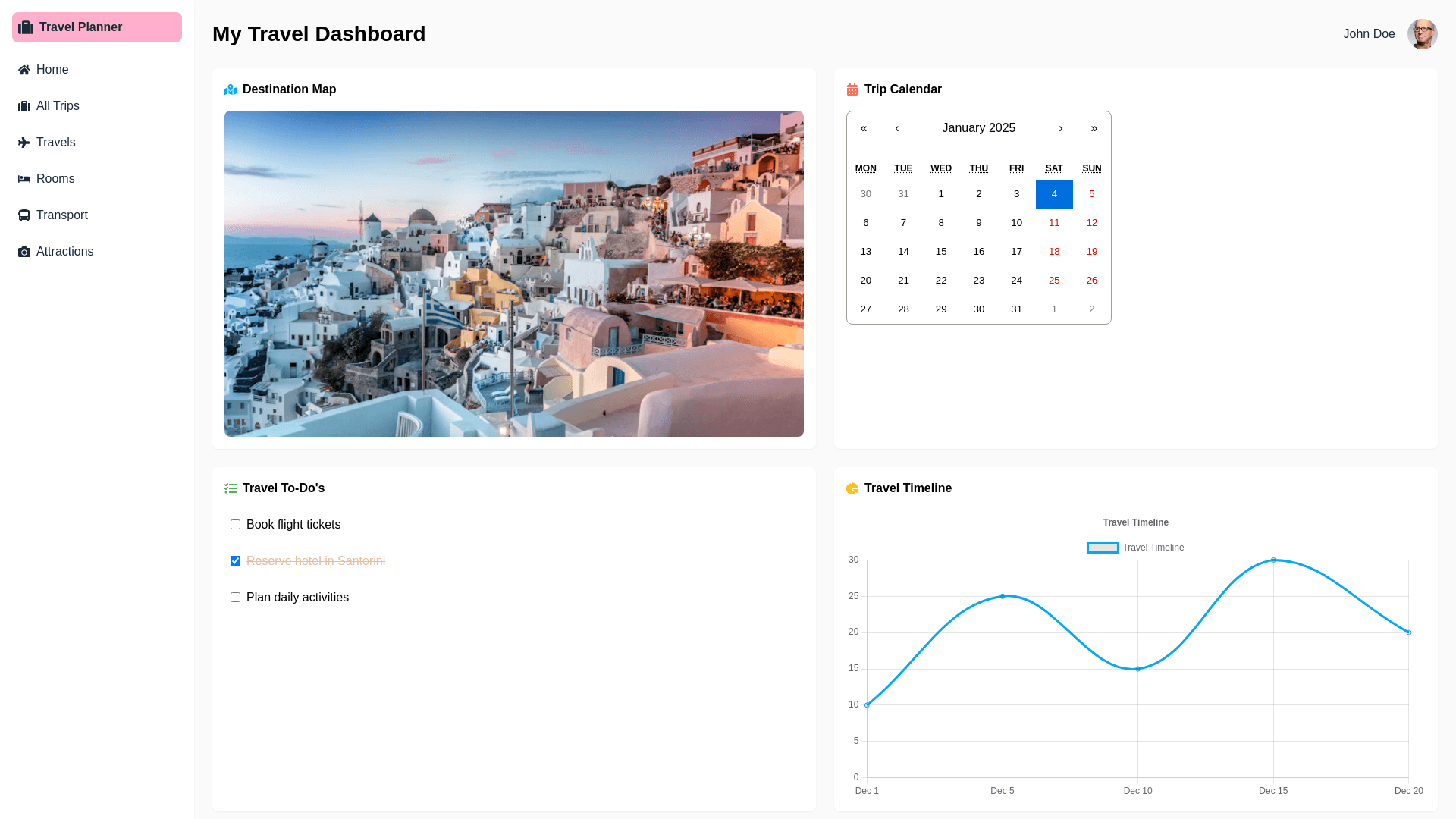The height and width of the screenshot is (819, 1456).
Task: Click the Attractions camera icon
Action: [24, 252]
